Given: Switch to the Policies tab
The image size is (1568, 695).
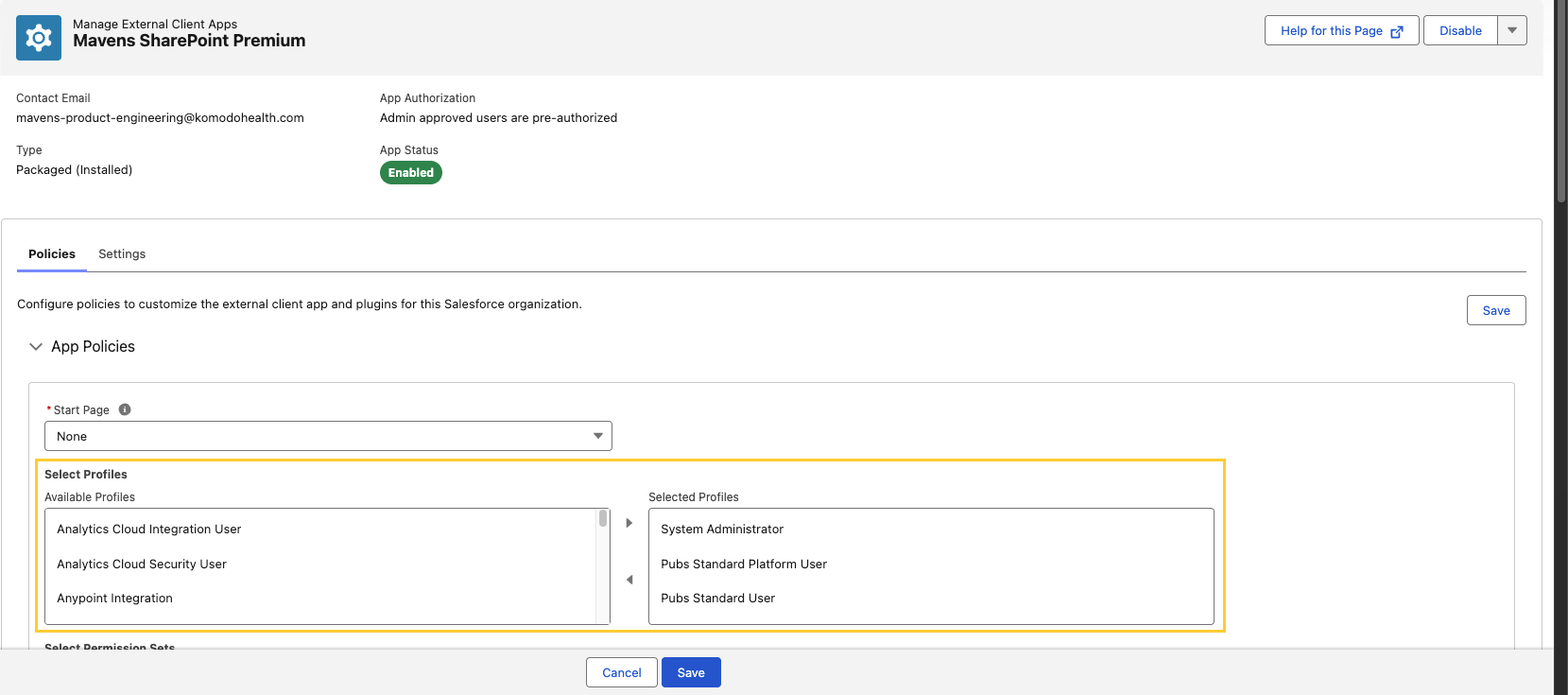Looking at the screenshot, I should 52,254.
